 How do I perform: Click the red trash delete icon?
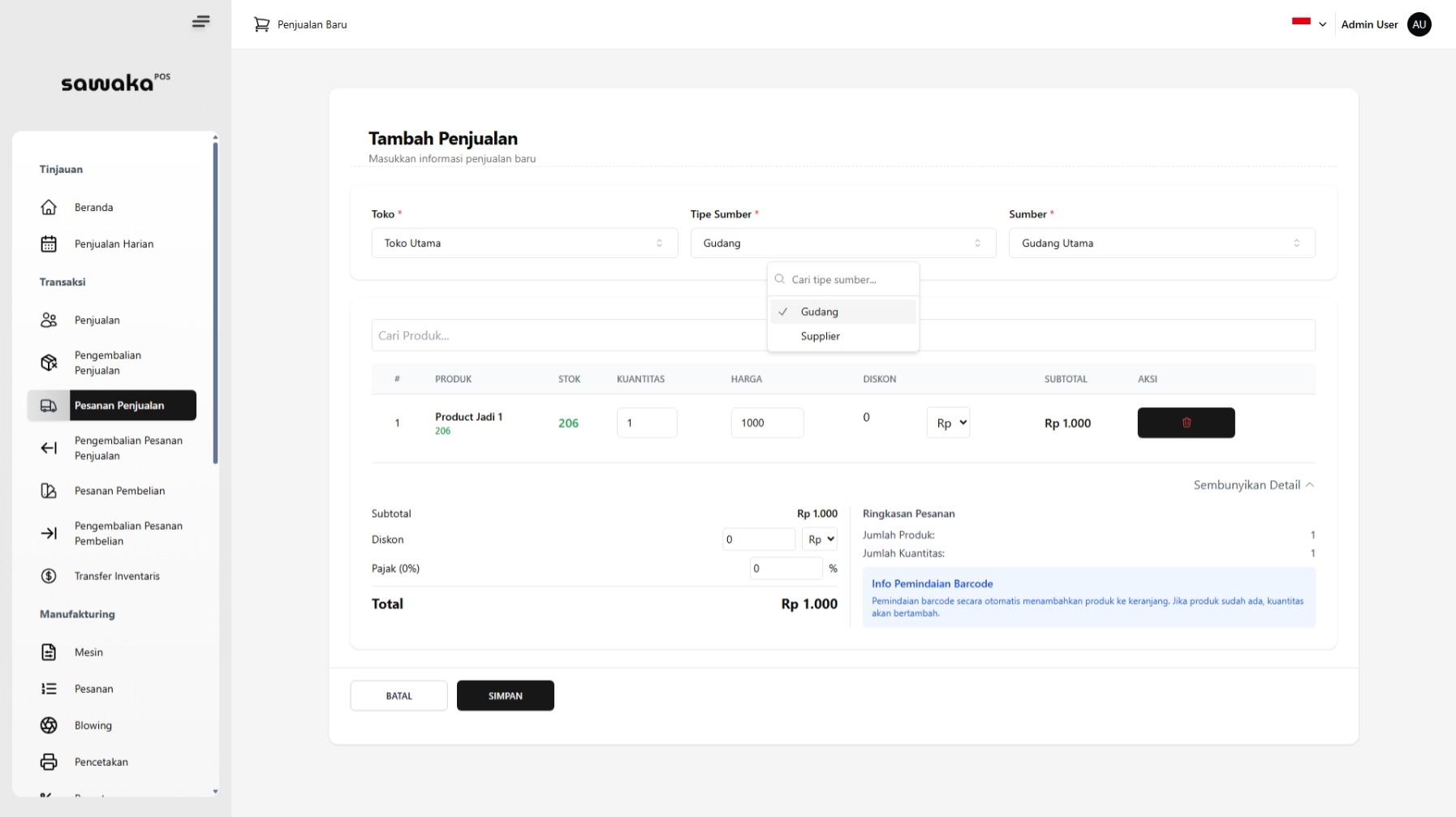pyautogui.click(x=1186, y=423)
